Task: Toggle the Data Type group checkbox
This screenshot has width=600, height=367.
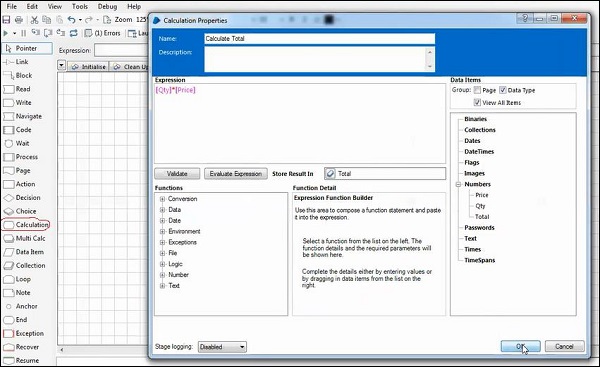Action: pyautogui.click(x=503, y=90)
